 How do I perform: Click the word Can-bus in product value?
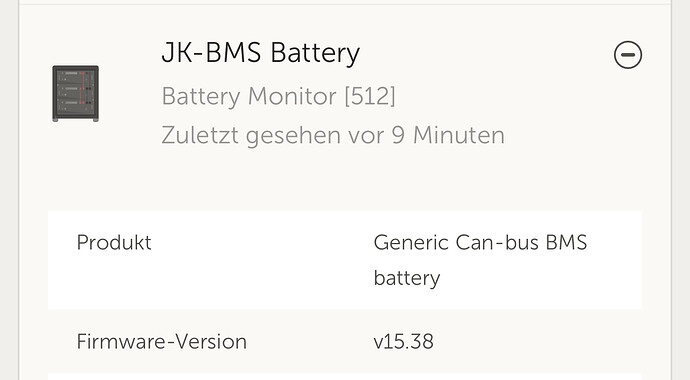point(497,242)
